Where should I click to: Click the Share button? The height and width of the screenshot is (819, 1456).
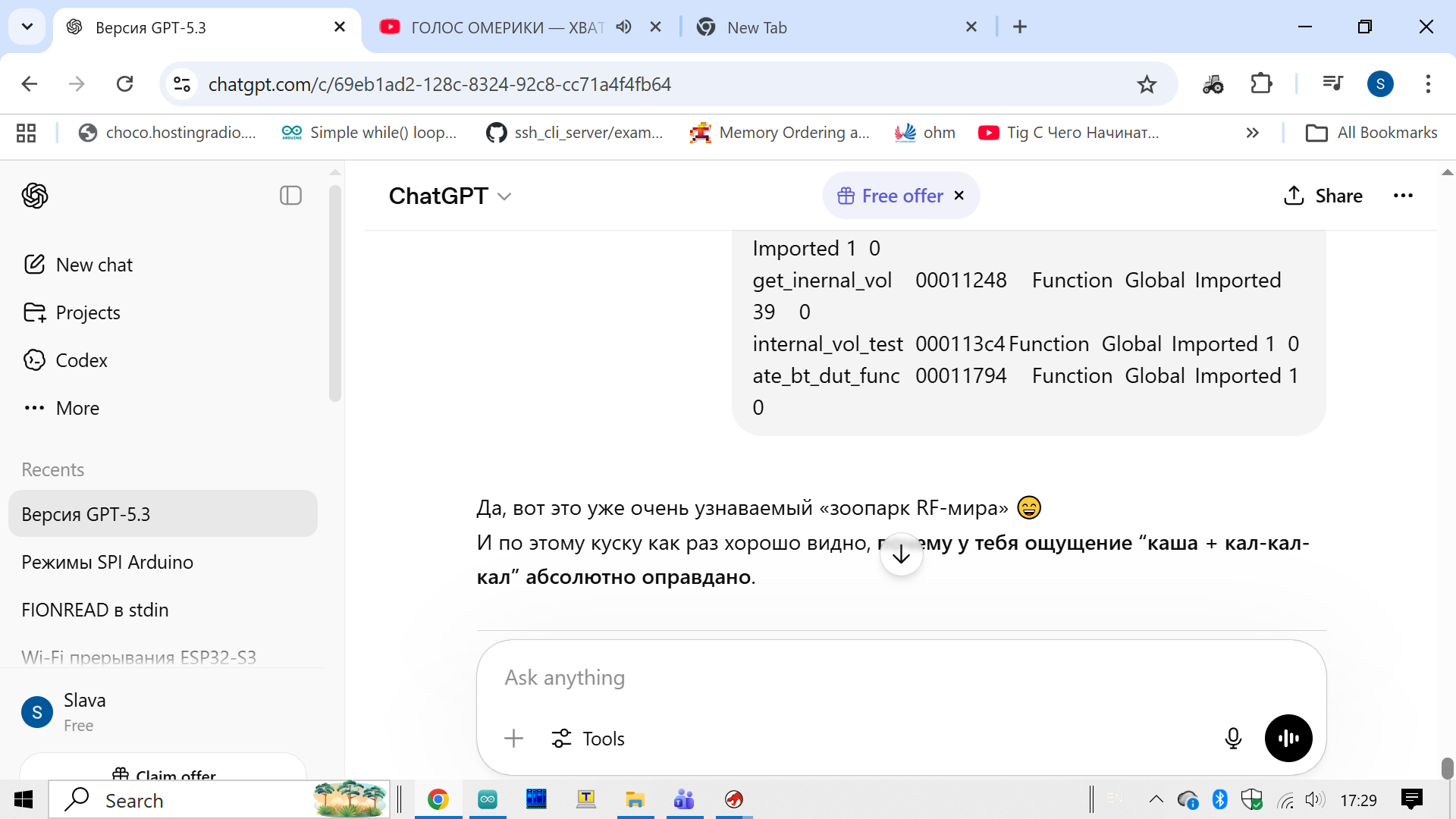pyautogui.click(x=1323, y=196)
